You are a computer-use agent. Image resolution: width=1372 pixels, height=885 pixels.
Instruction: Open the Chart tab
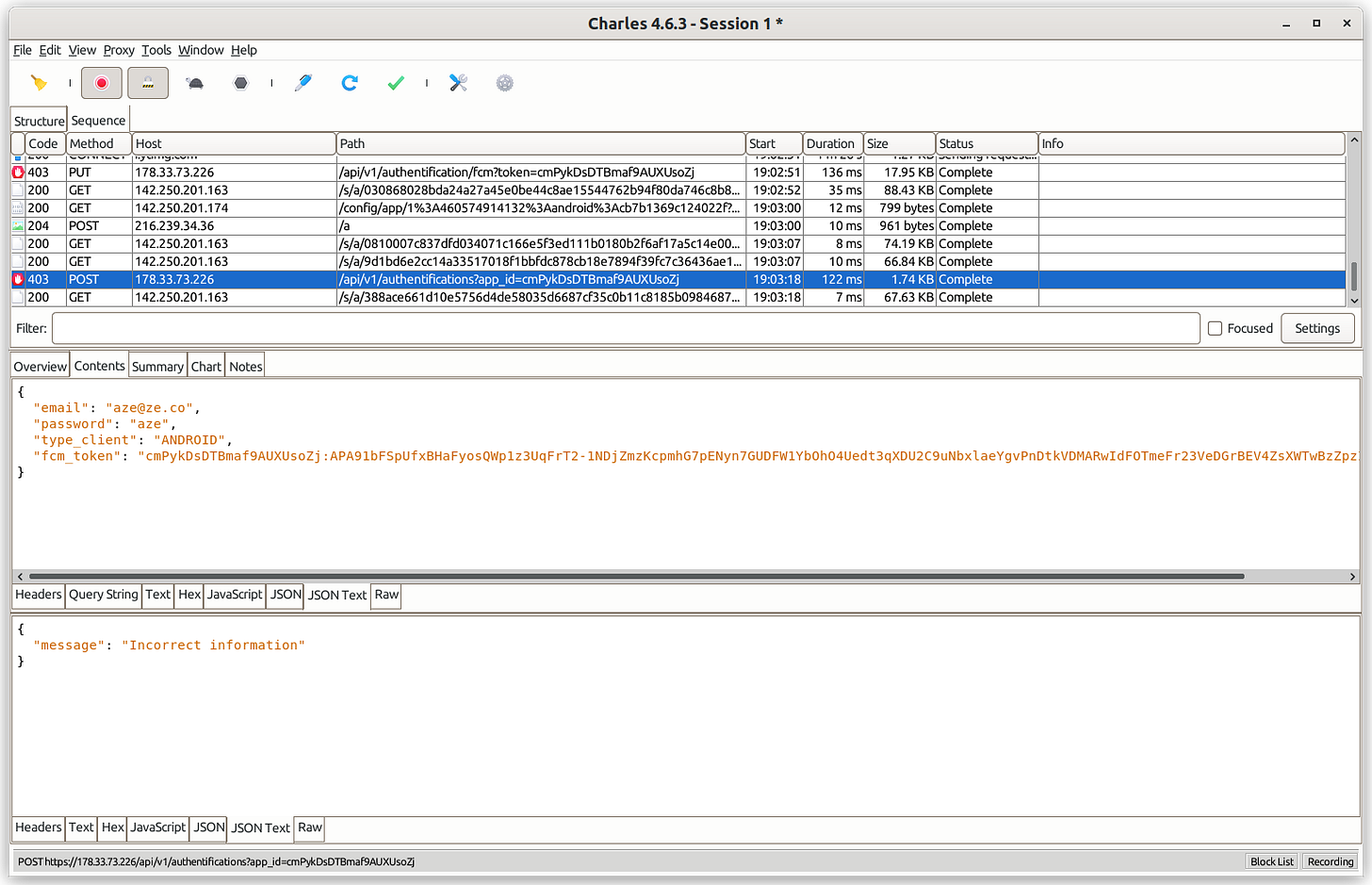coord(206,367)
